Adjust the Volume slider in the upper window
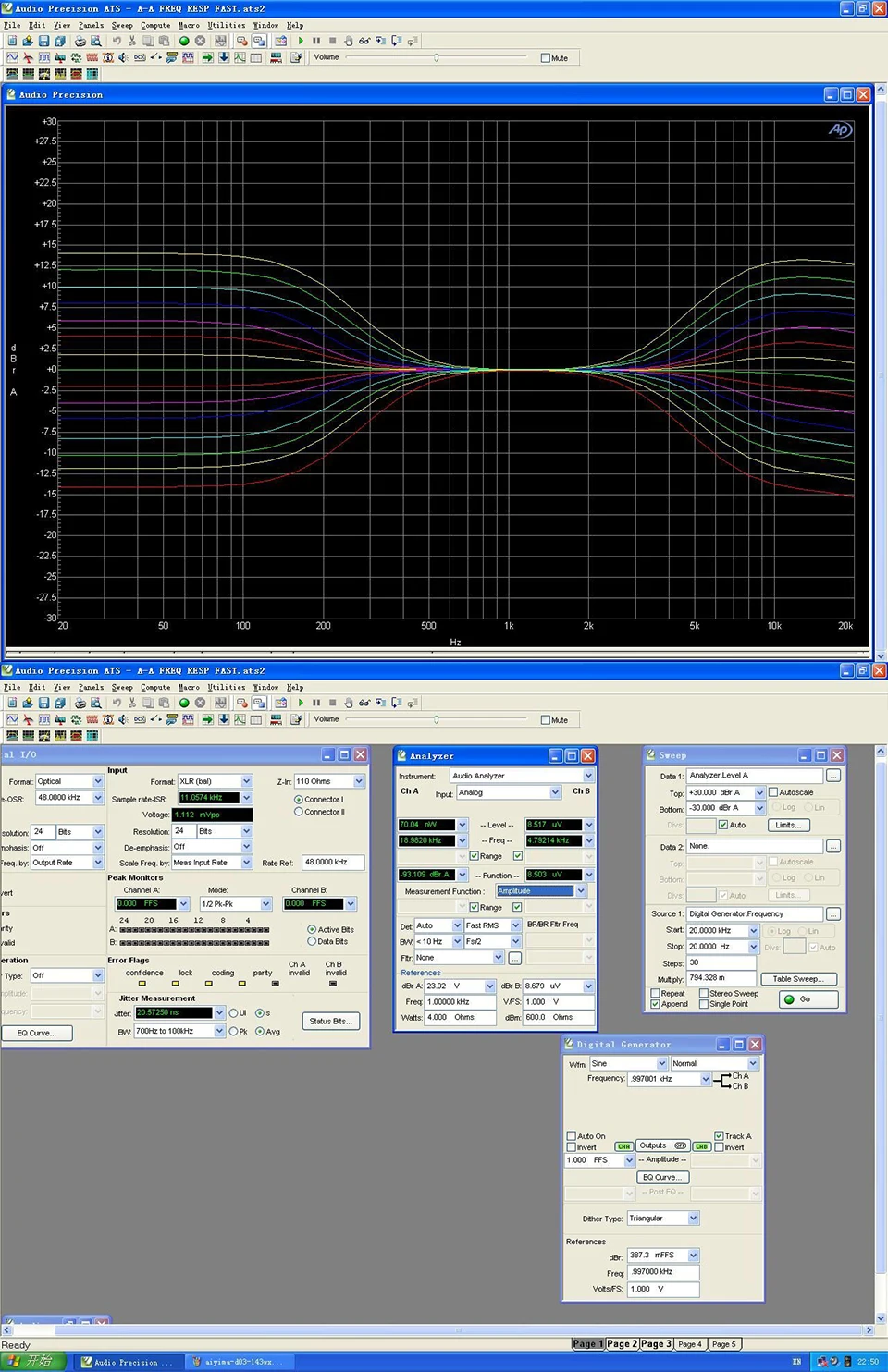 pos(436,57)
